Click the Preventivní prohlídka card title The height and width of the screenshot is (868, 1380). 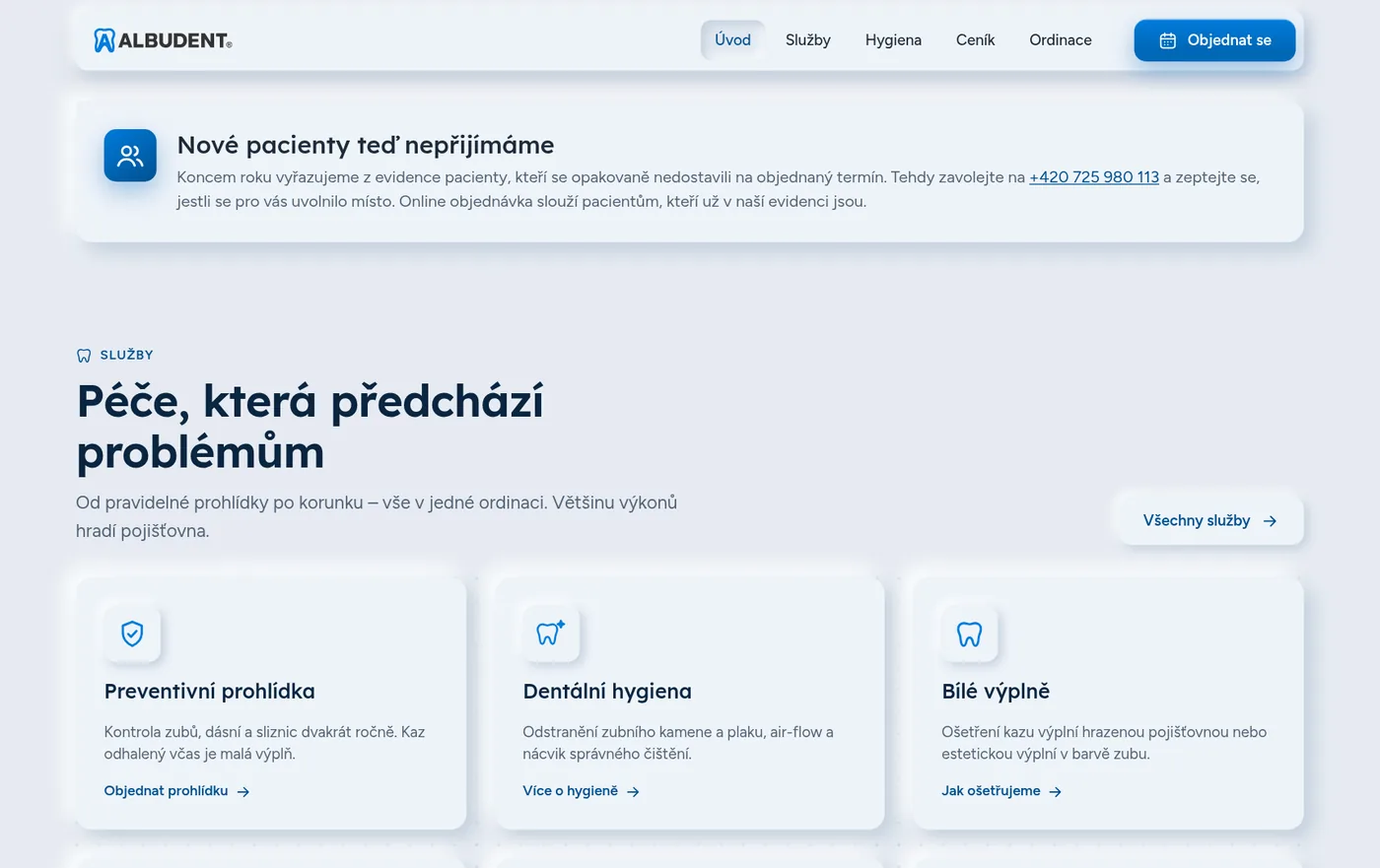point(210,692)
